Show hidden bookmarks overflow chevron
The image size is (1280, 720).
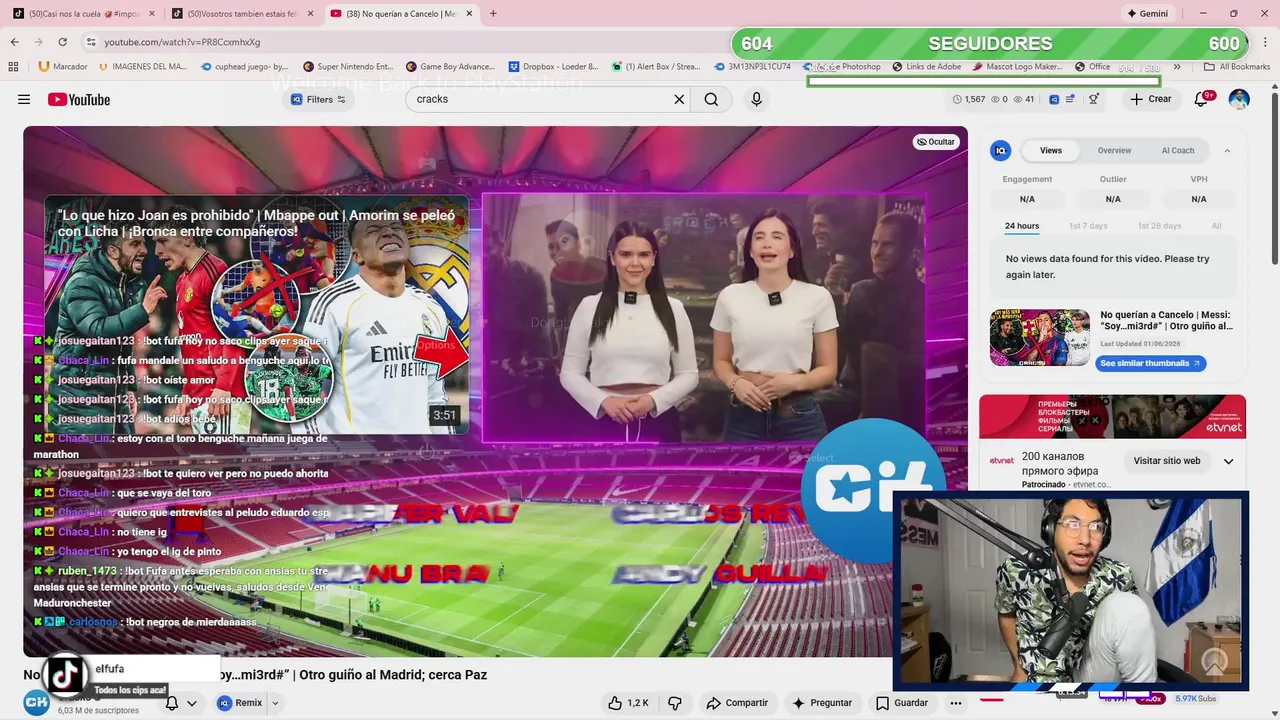coord(1177,67)
